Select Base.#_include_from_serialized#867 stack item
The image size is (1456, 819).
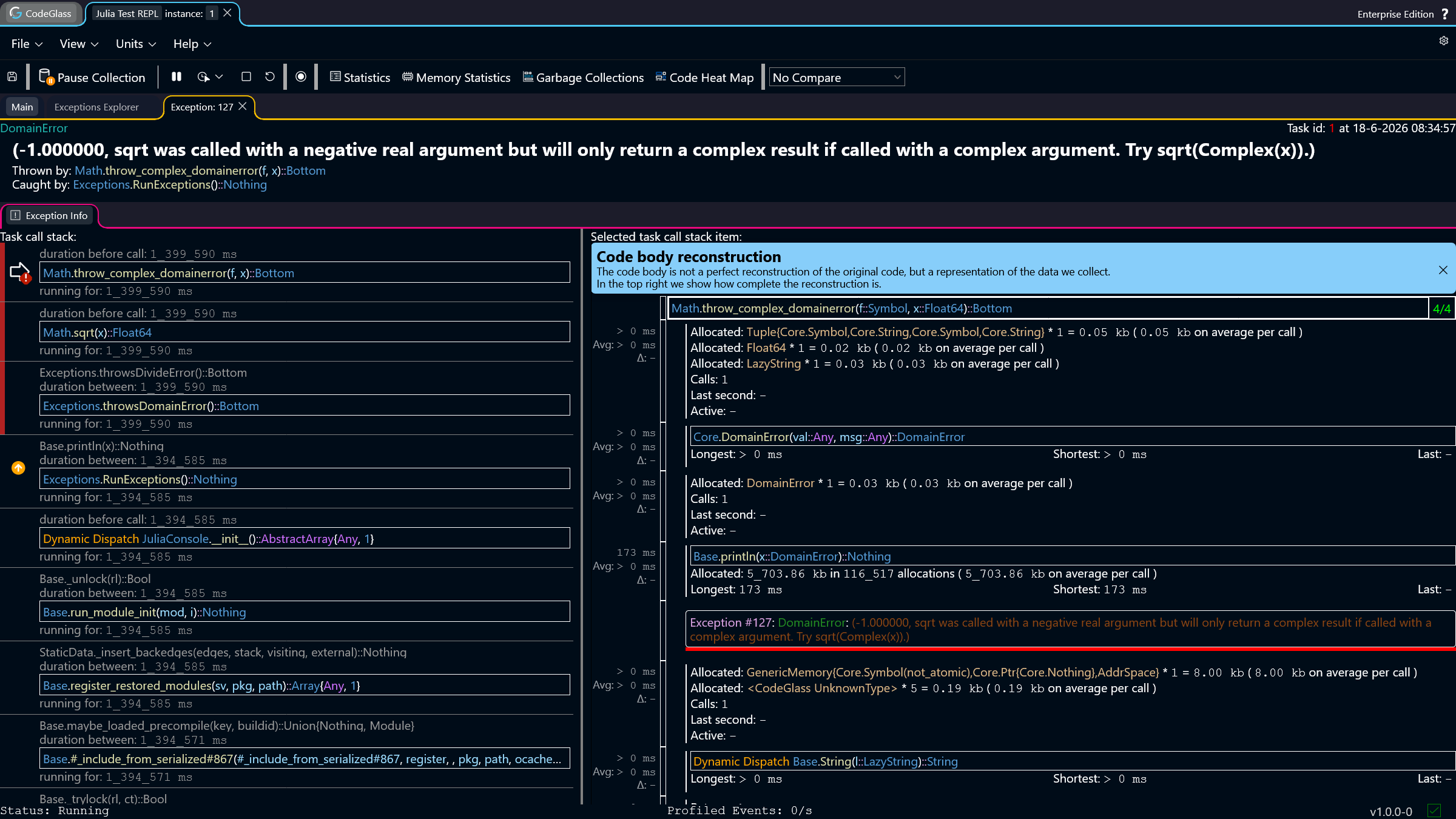[x=305, y=759]
